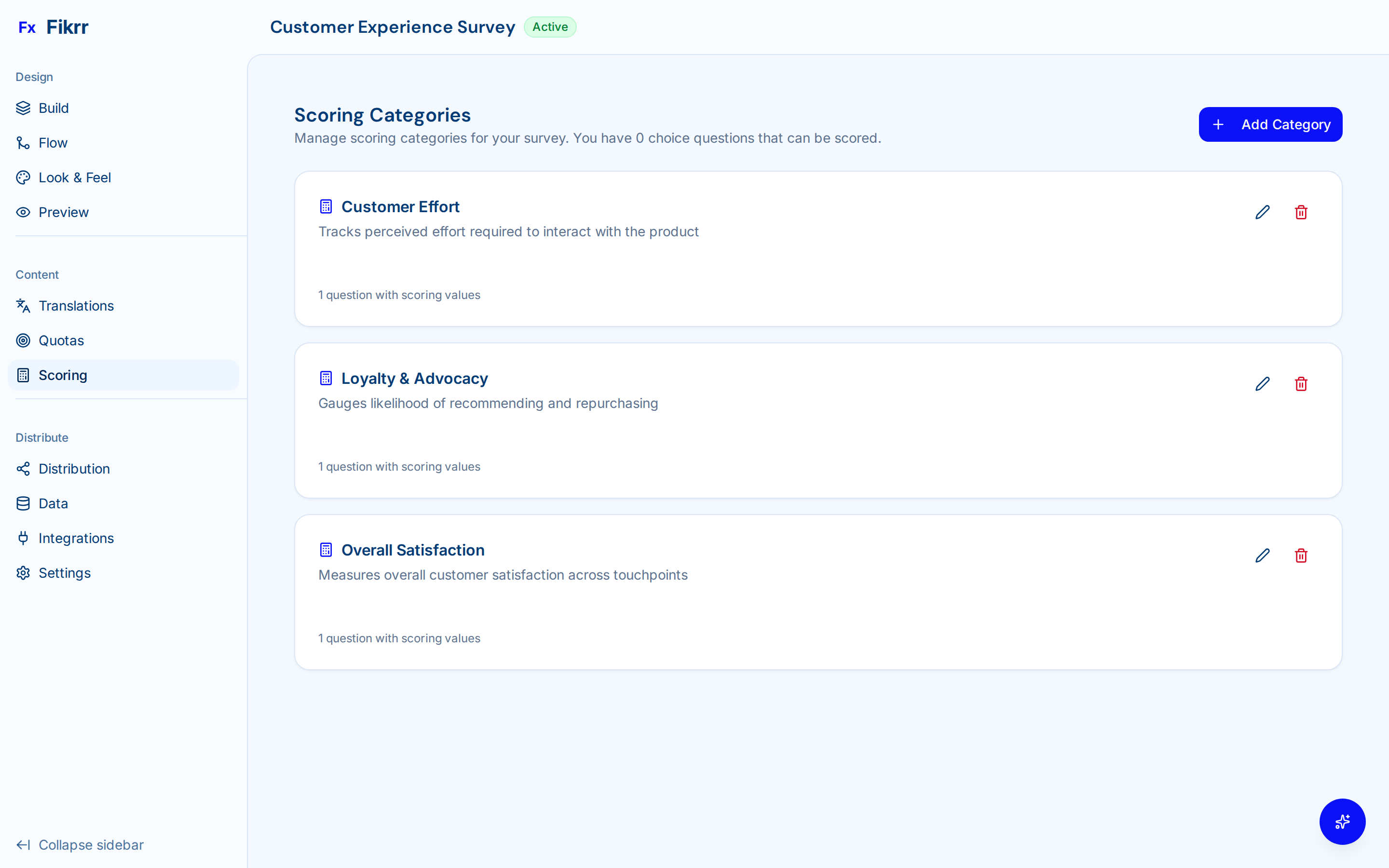Edit the Overall Satisfaction category
Viewport: 1389px width, 868px height.
coord(1263,555)
